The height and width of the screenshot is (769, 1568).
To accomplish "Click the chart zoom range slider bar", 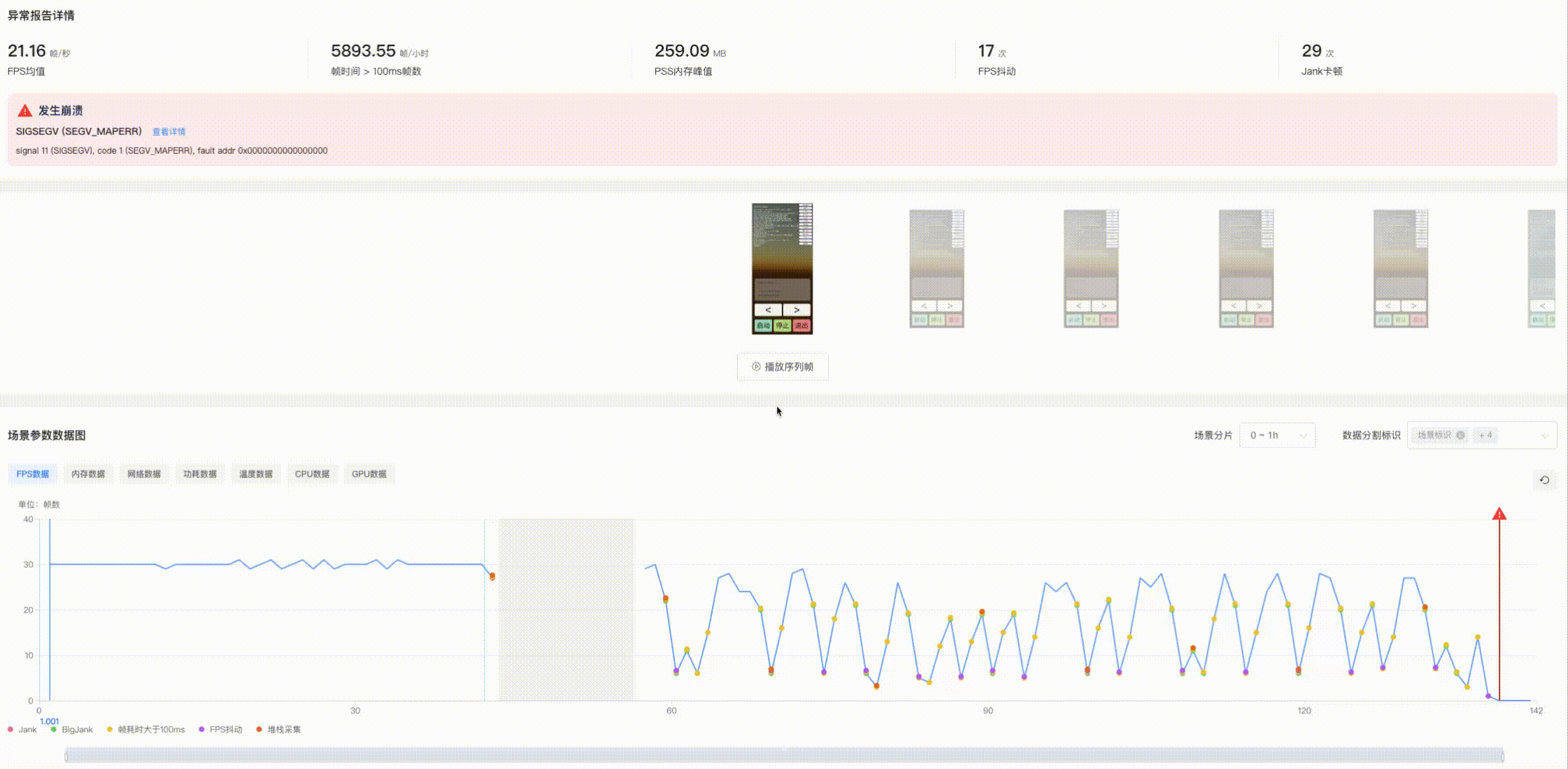I will tap(783, 755).
